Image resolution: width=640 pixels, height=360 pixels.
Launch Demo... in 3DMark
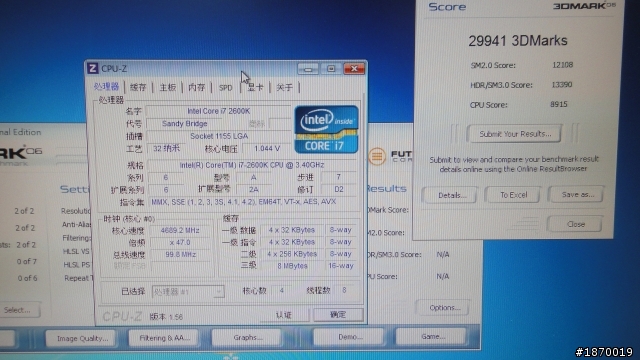[349, 337]
